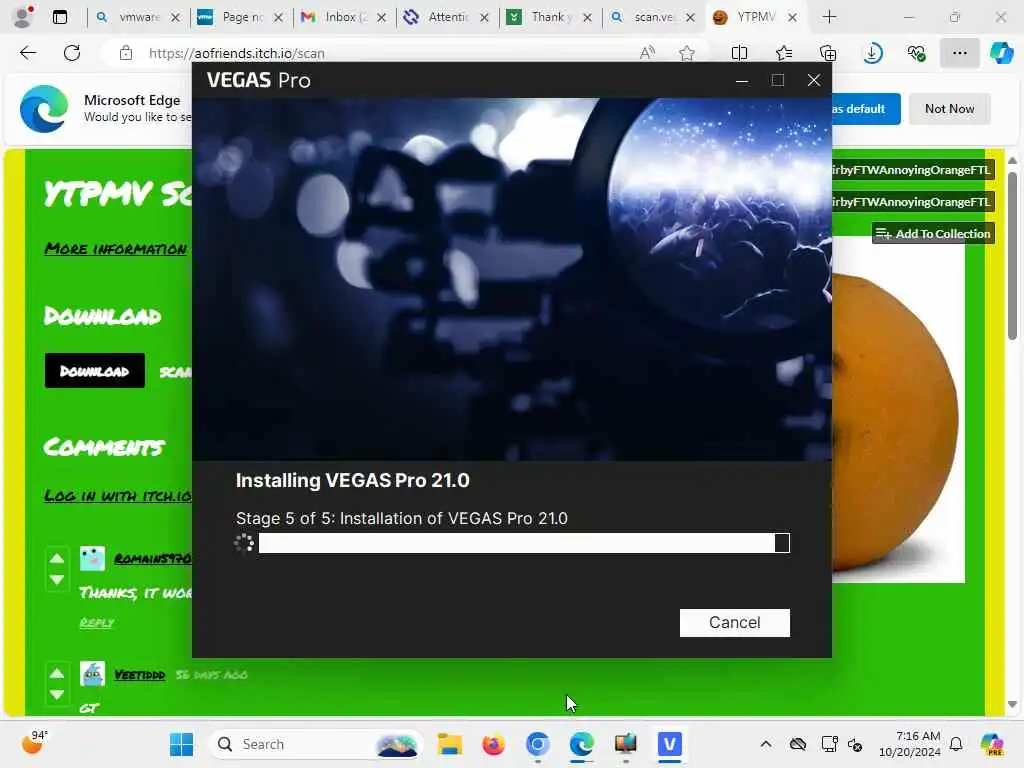The width and height of the screenshot is (1024, 768).
Task: Open Browser essentials heart icon
Action: [x=916, y=53]
